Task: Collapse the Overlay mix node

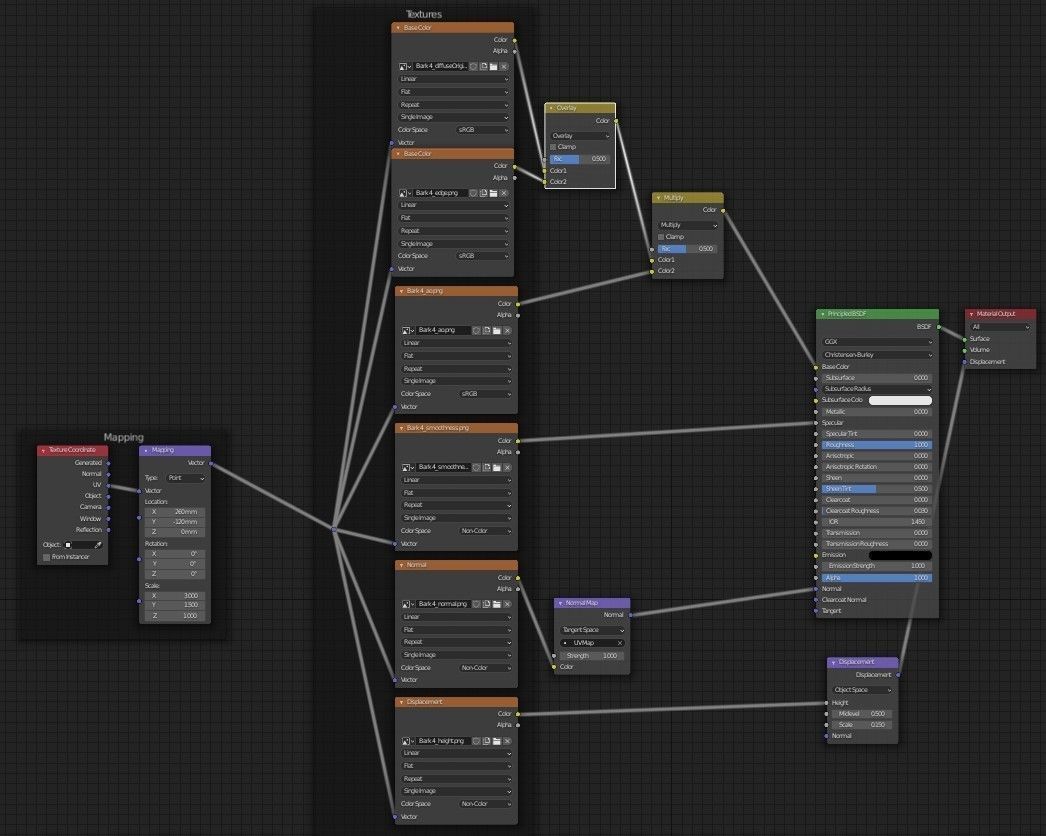Action: click(x=551, y=108)
